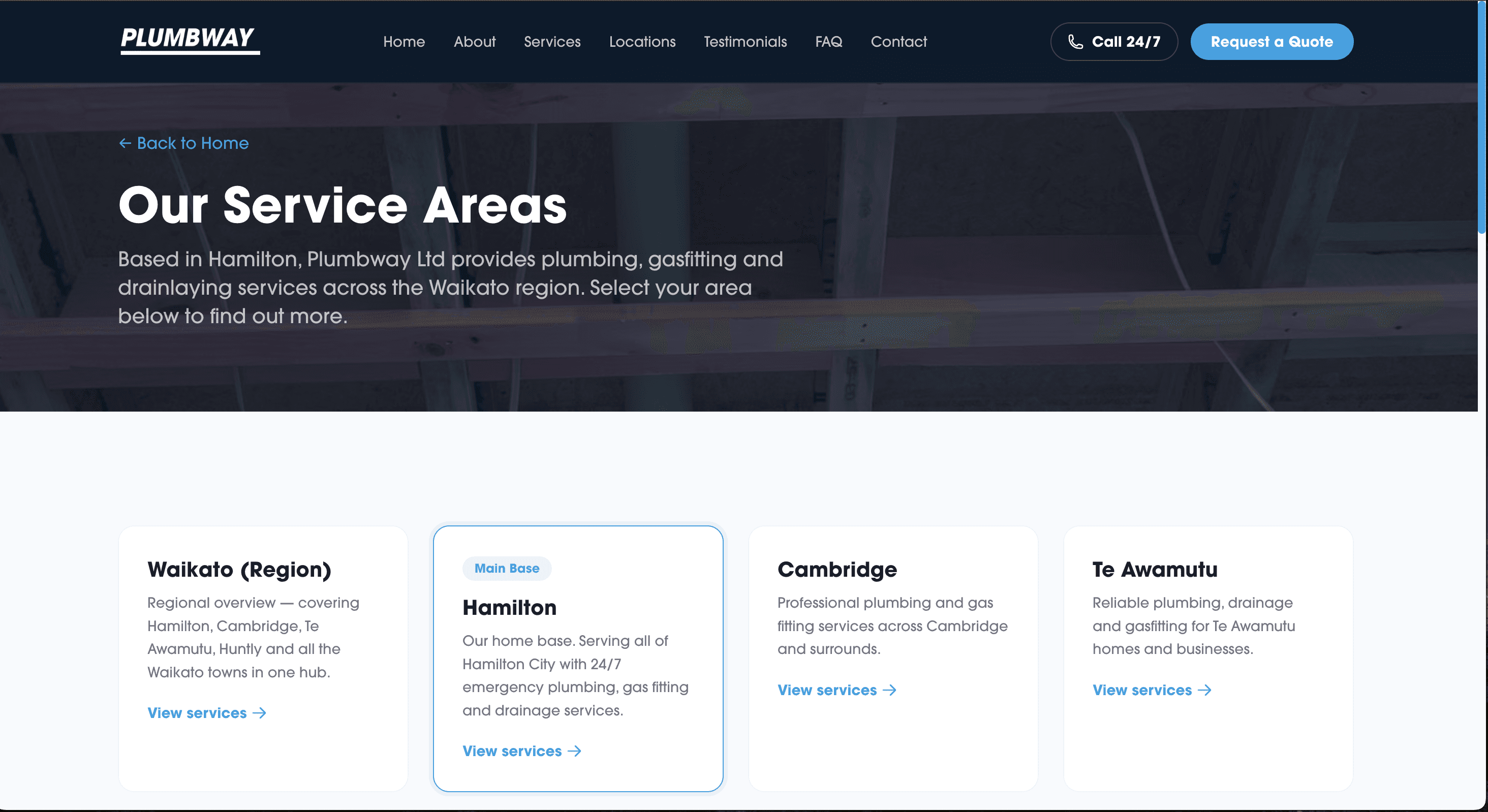Open the Testimonials nav item
The height and width of the screenshot is (812, 1488).
[745, 42]
